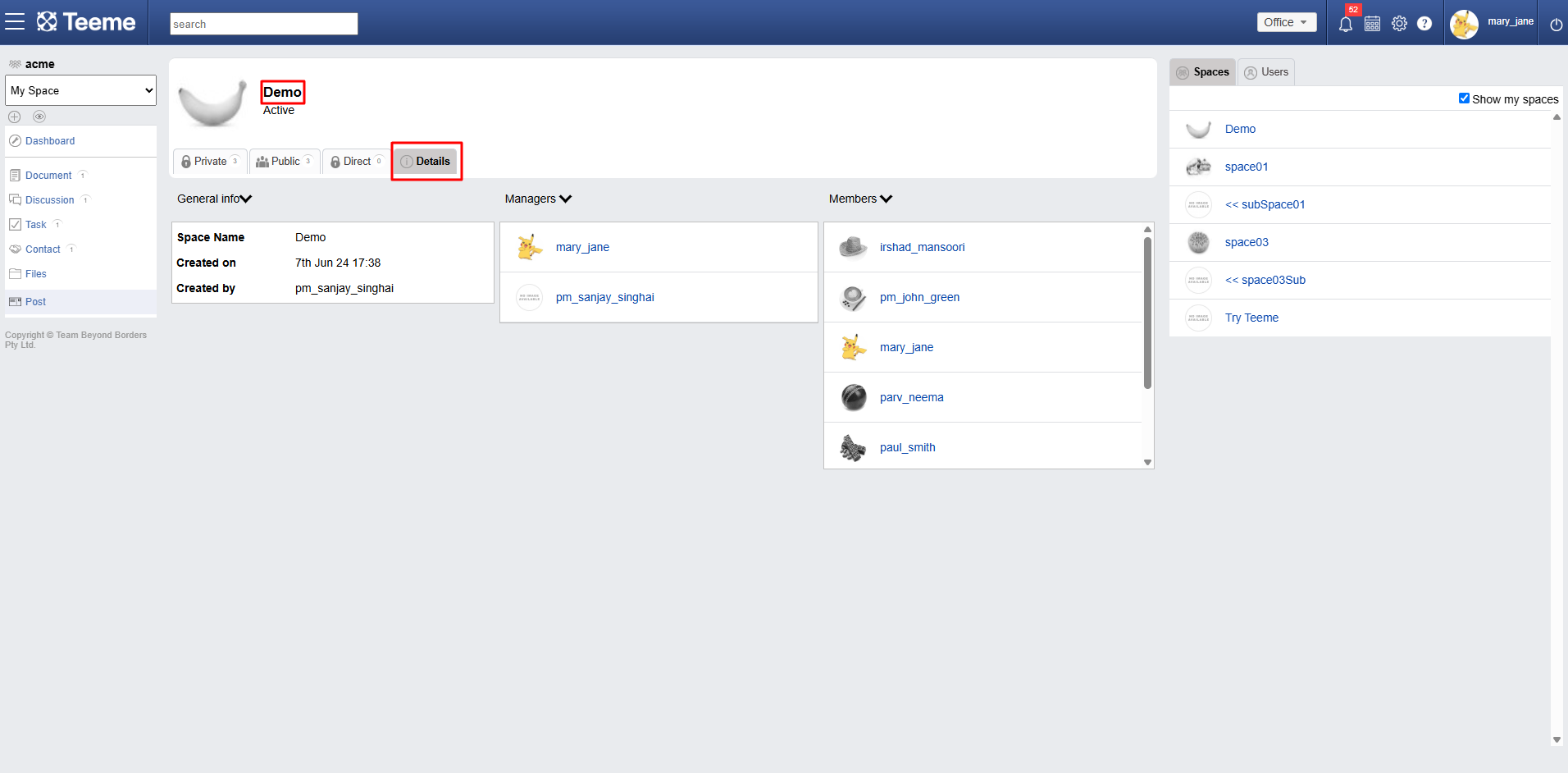Screen dimensions: 1568x773
Task: Click the irshad_mansoori hat avatar
Action: tap(853, 247)
